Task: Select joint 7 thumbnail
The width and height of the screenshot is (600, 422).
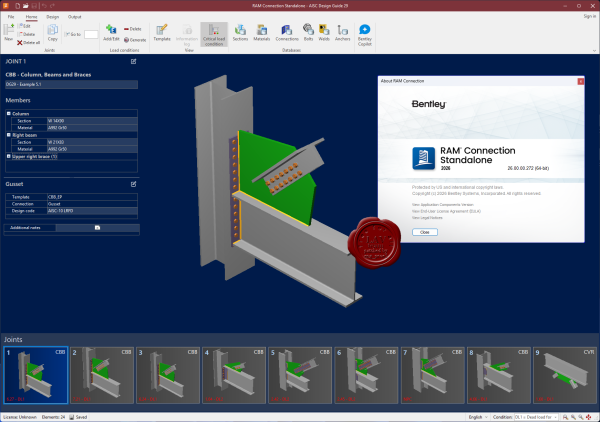Action: point(433,375)
